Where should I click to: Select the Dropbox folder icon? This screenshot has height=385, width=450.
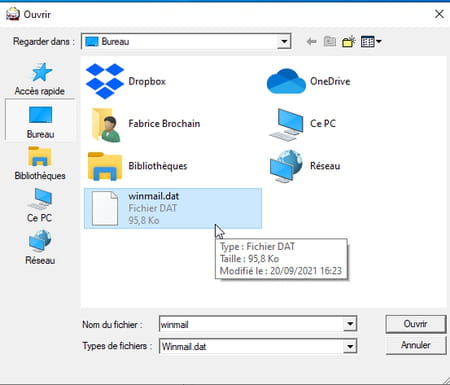[x=105, y=81]
